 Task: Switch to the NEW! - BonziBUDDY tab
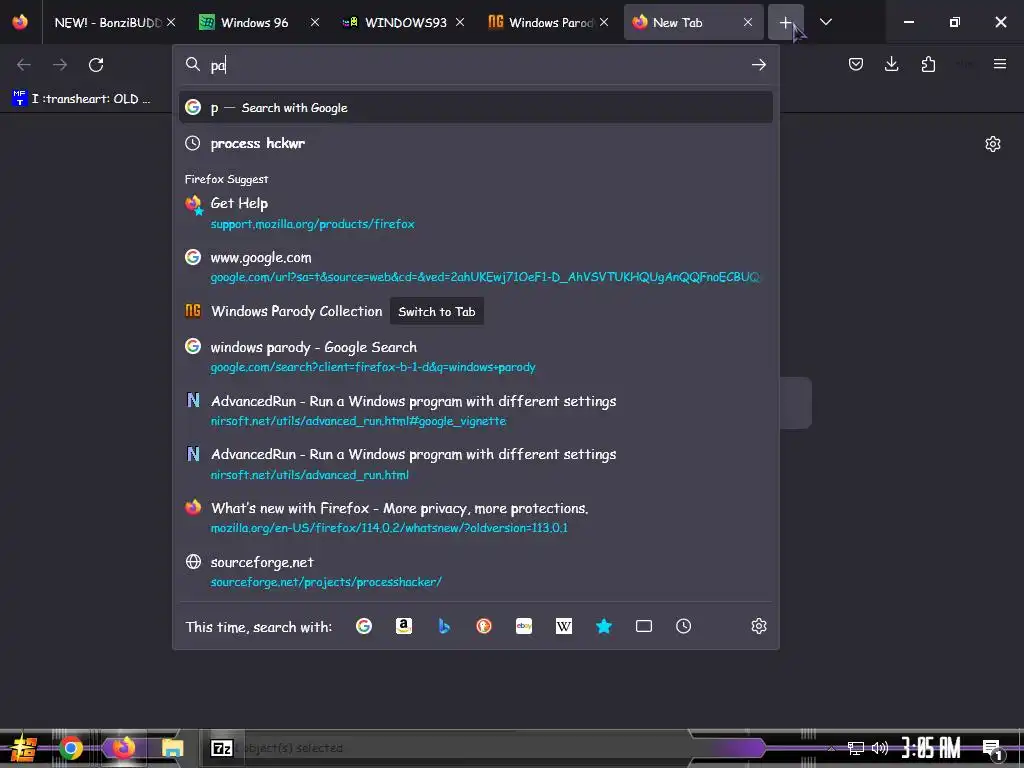click(108, 22)
